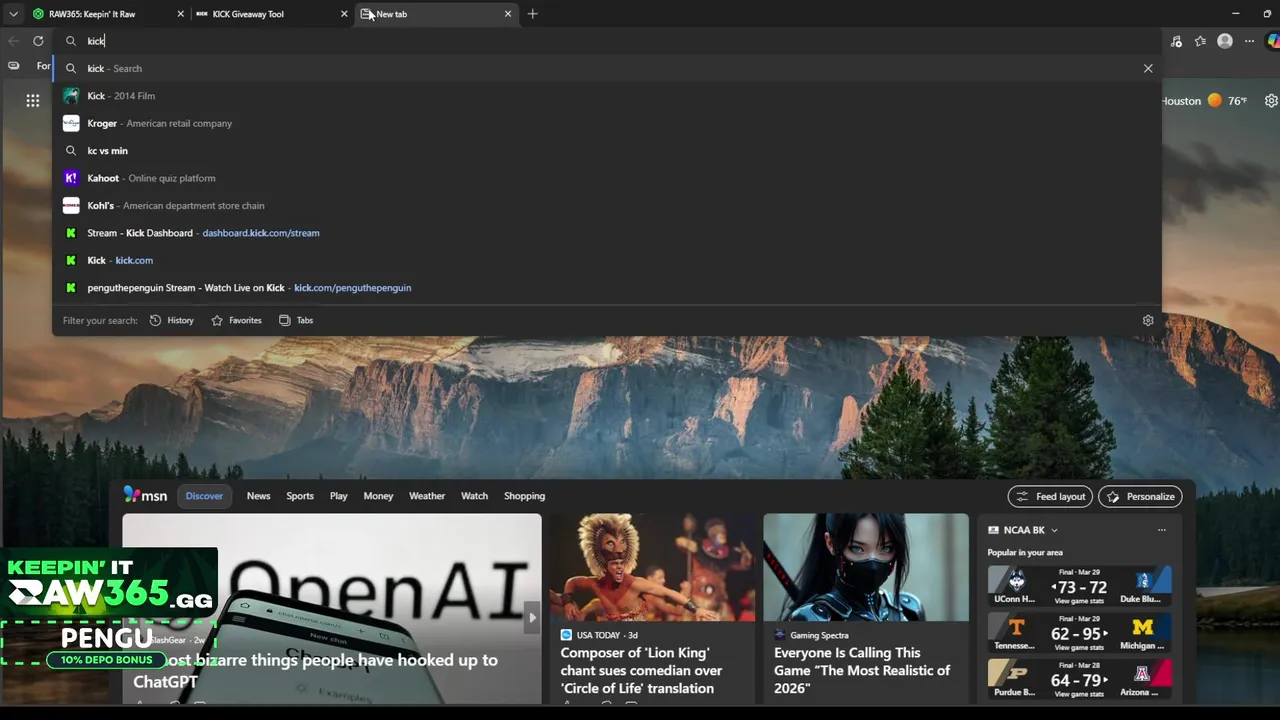This screenshot has width=1280, height=720.
Task: Open the Settings and more ellipsis menu
Action: tap(1249, 41)
